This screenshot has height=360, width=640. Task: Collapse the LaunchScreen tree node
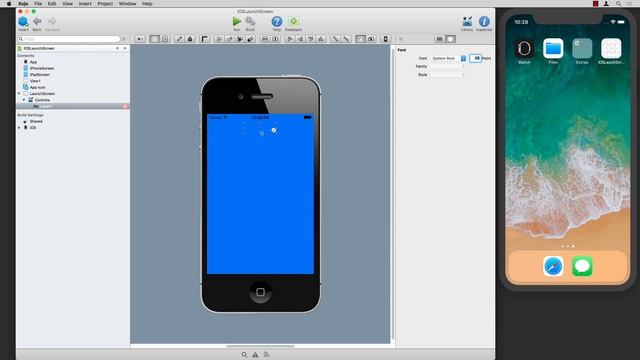[x=19, y=93]
